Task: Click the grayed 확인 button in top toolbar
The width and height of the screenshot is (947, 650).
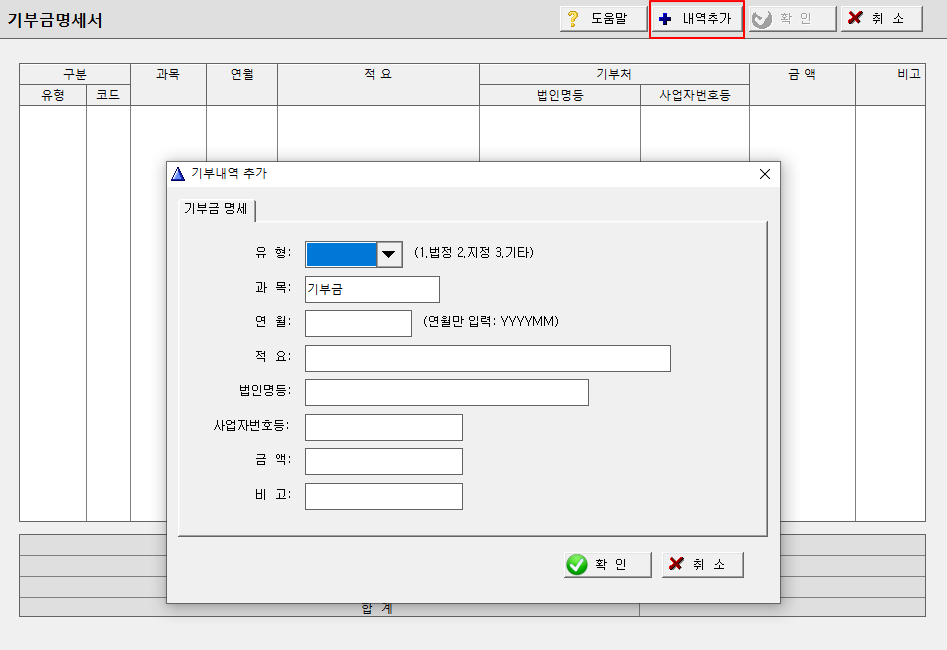Action: click(x=792, y=19)
